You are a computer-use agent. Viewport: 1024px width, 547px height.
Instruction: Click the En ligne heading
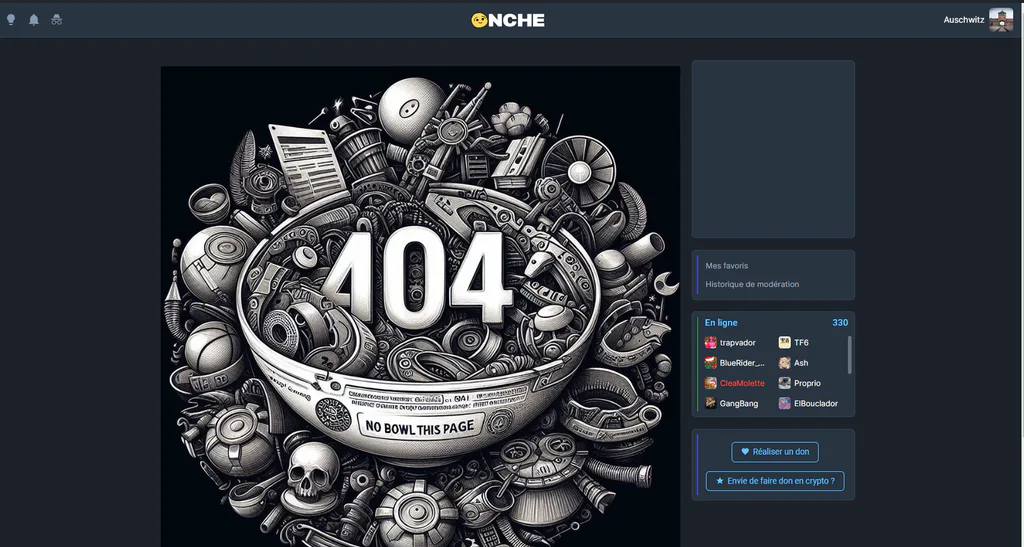click(x=721, y=322)
